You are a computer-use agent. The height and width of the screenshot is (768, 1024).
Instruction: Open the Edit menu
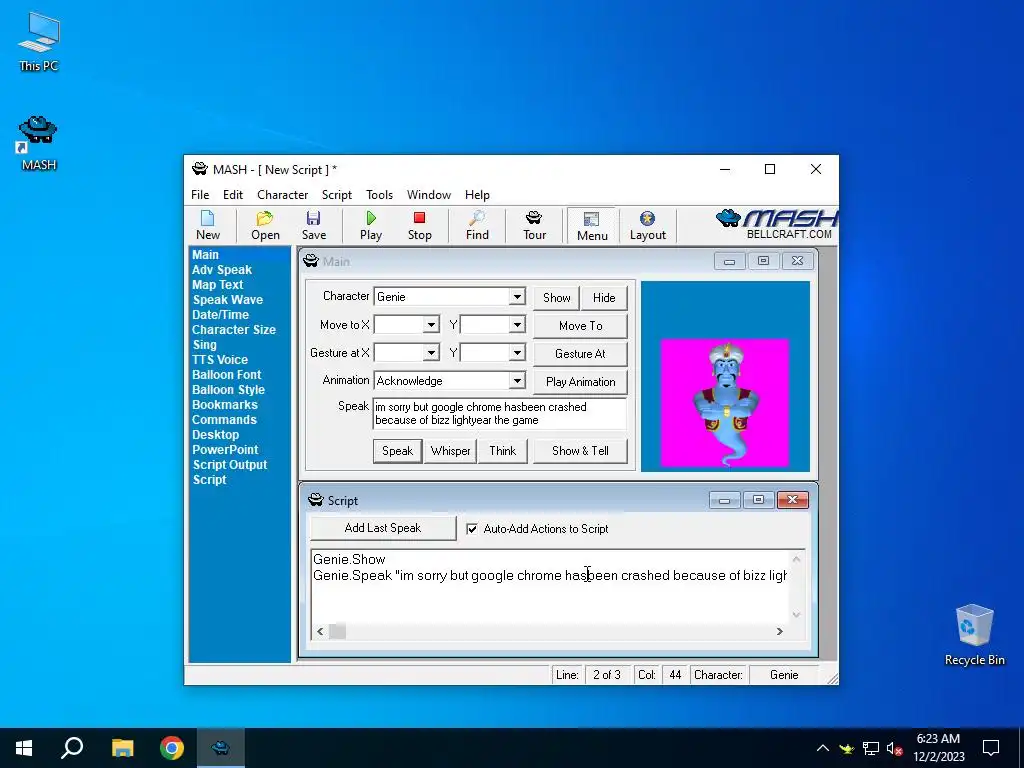pos(232,195)
